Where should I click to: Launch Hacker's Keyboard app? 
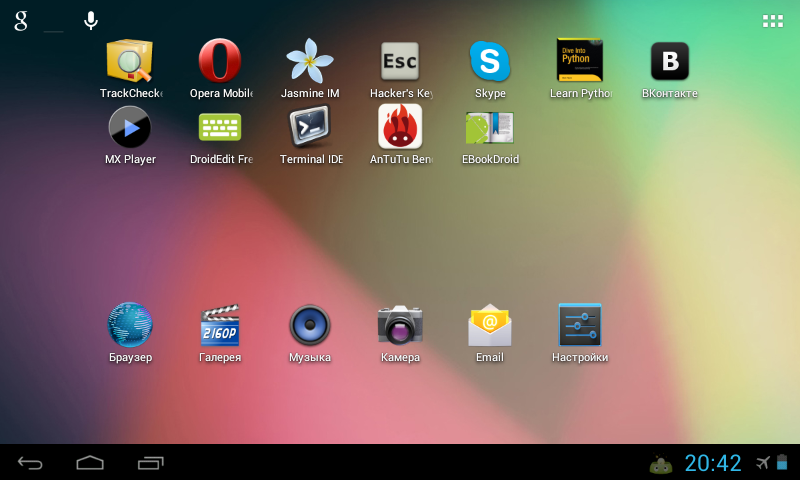point(400,61)
